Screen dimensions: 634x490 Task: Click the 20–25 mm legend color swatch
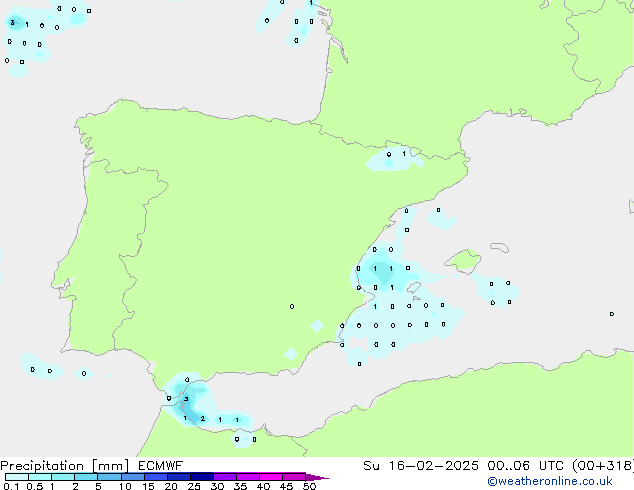[x=178, y=477]
